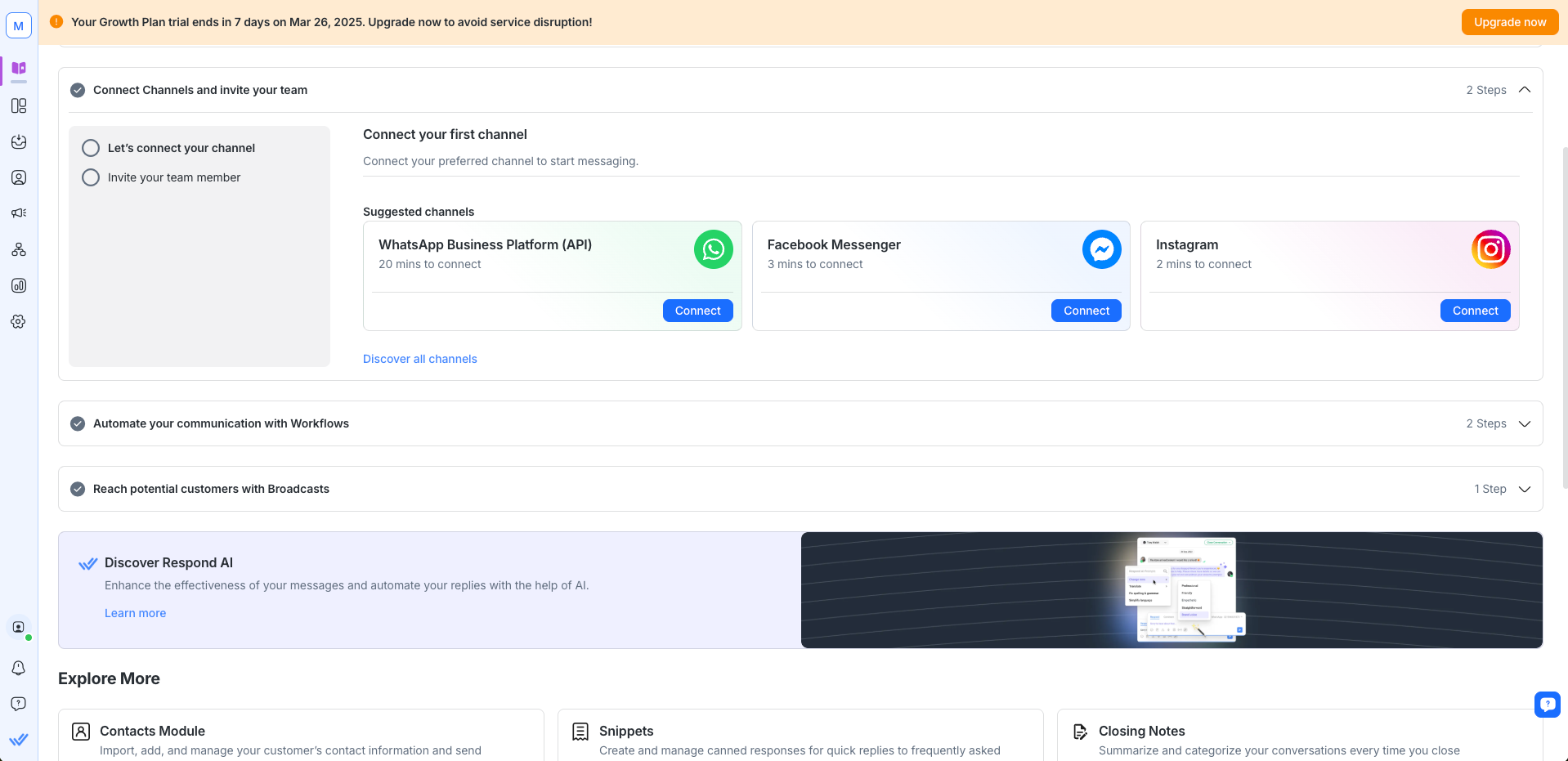Collapse the 'Connect Channels and invite your team' section

[x=1524, y=90]
